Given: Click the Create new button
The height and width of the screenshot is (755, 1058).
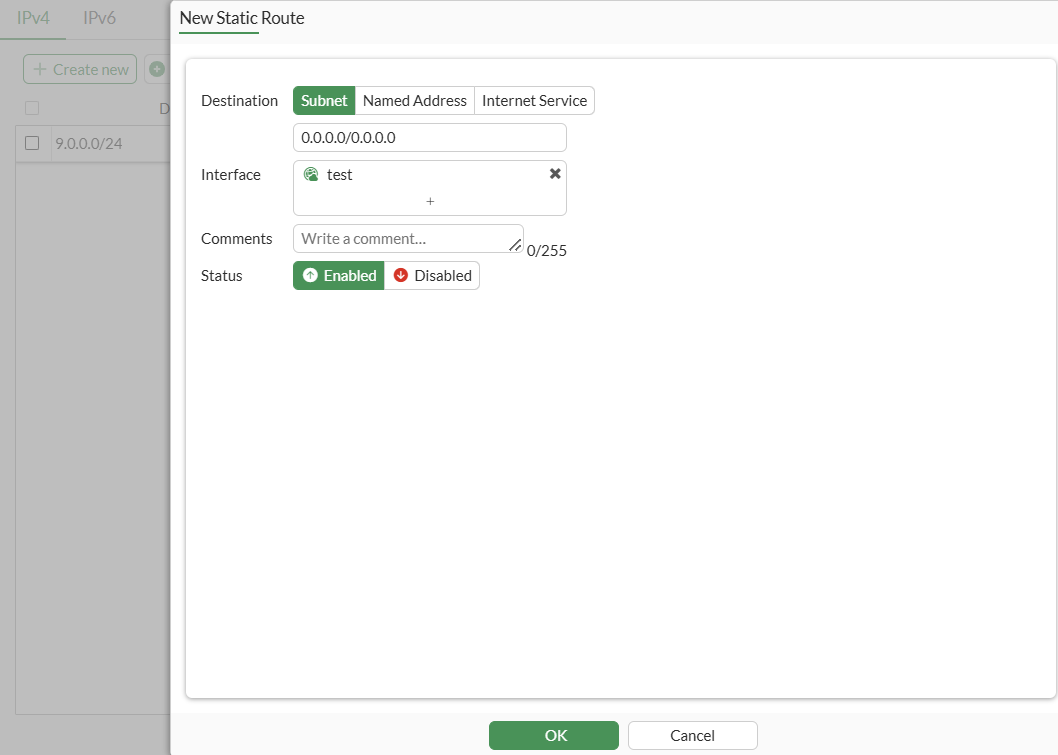Looking at the screenshot, I should click(x=79, y=68).
